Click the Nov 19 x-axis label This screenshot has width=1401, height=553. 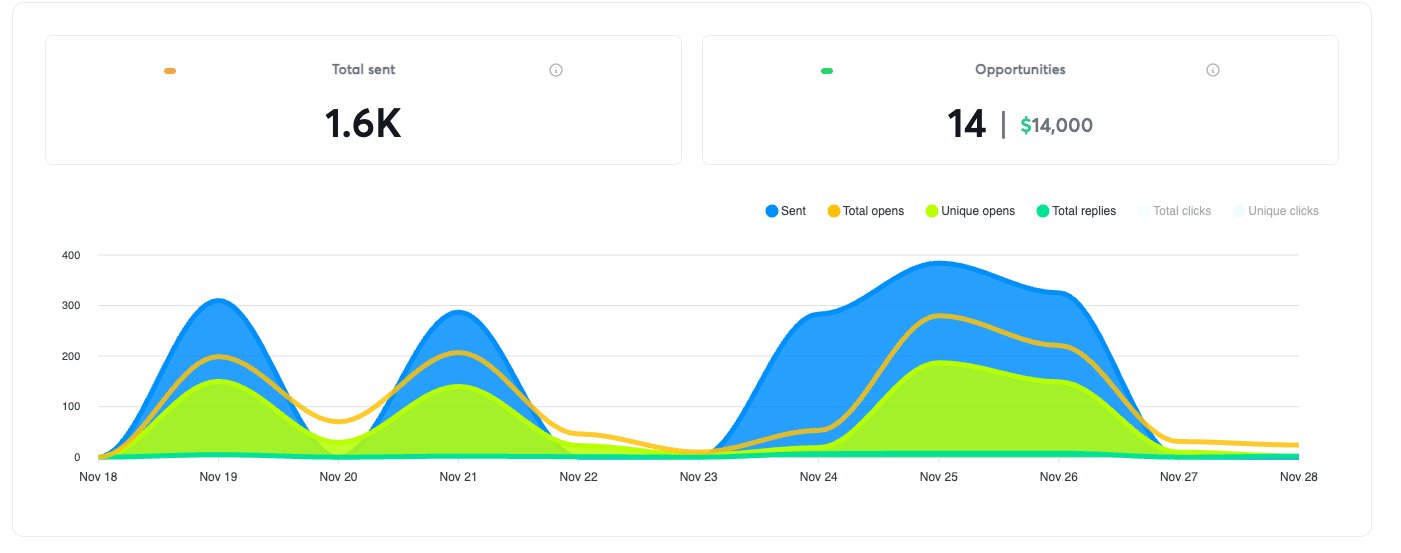pos(218,477)
